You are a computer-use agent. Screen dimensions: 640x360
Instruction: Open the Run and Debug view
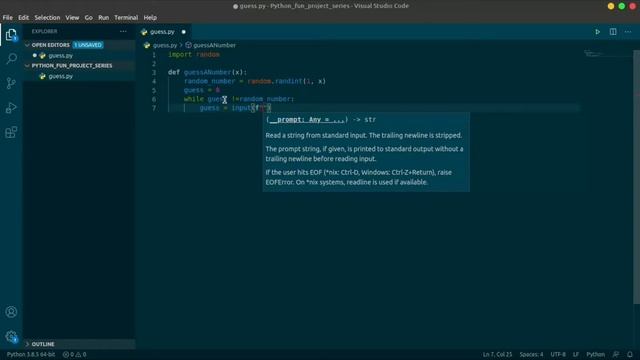click(x=11, y=108)
